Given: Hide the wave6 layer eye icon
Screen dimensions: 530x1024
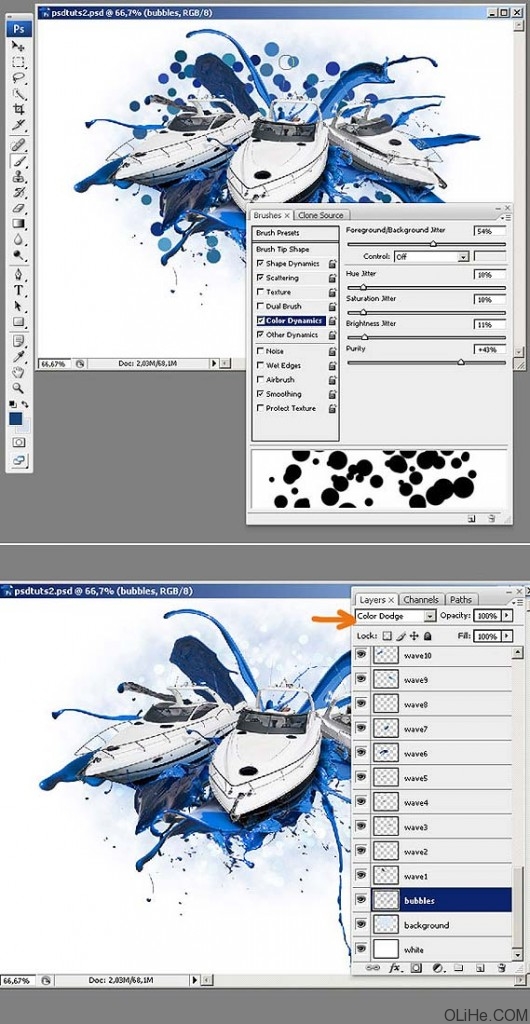Looking at the screenshot, I should [361, 753].
